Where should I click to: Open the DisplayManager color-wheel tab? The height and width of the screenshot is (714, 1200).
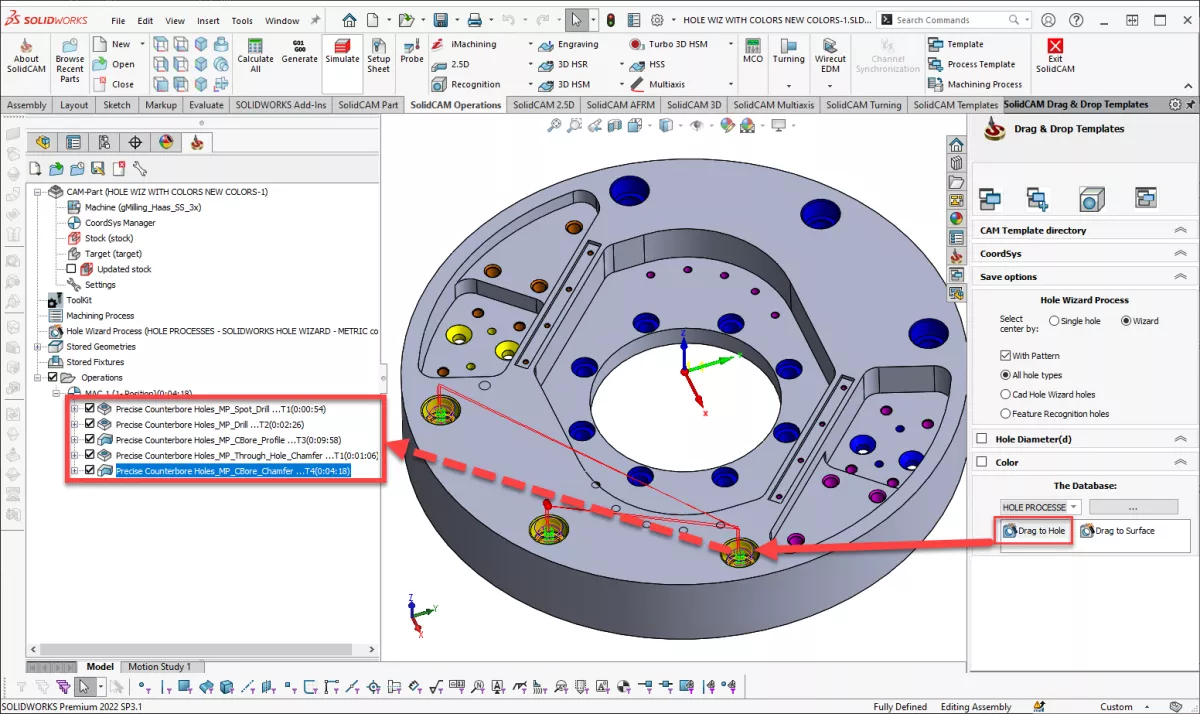point(166,142)
